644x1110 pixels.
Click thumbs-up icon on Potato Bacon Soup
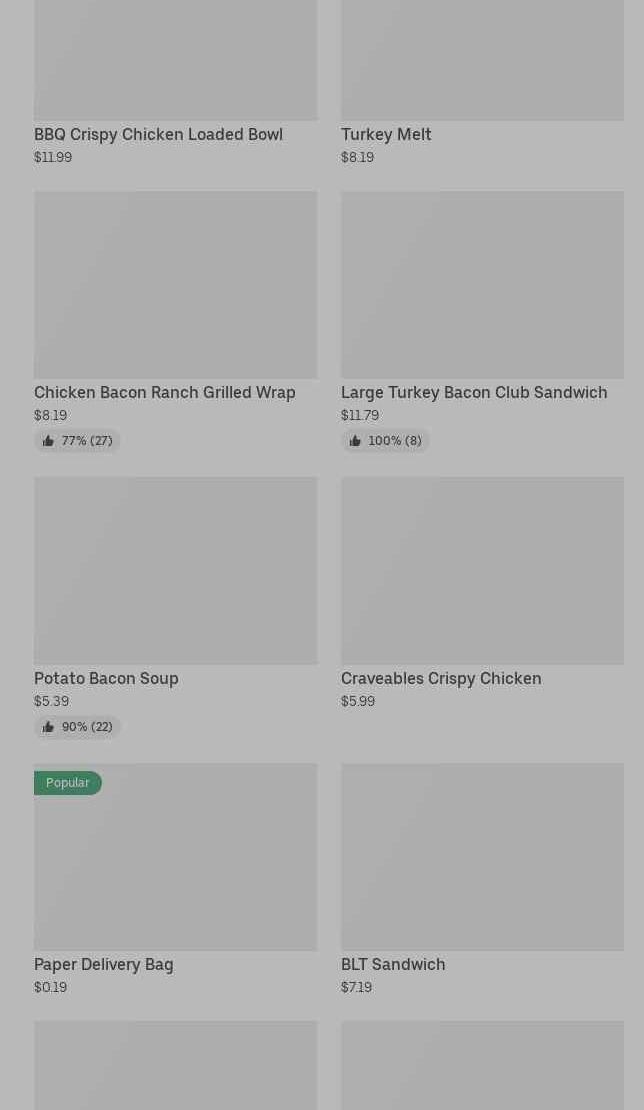pos(48,727)
